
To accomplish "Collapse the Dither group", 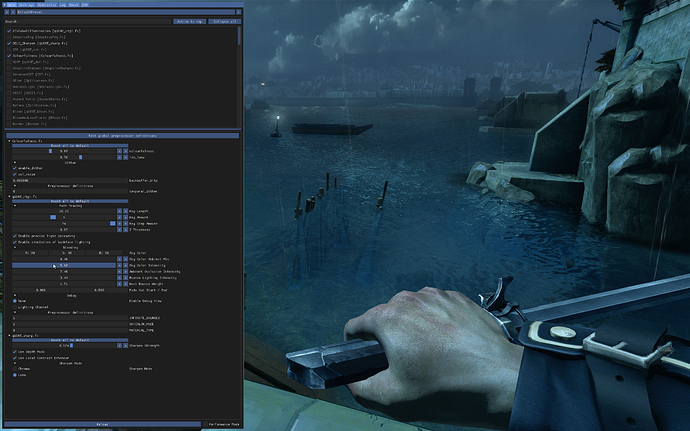I will click(15, 162).
